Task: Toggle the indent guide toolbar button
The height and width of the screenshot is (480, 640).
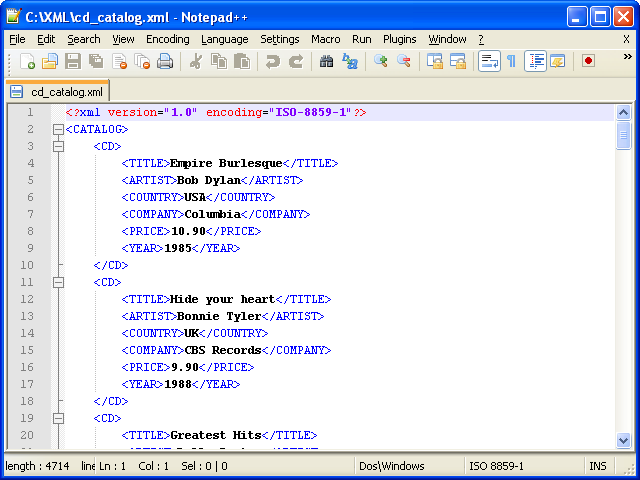Action: tap(535, 61)
